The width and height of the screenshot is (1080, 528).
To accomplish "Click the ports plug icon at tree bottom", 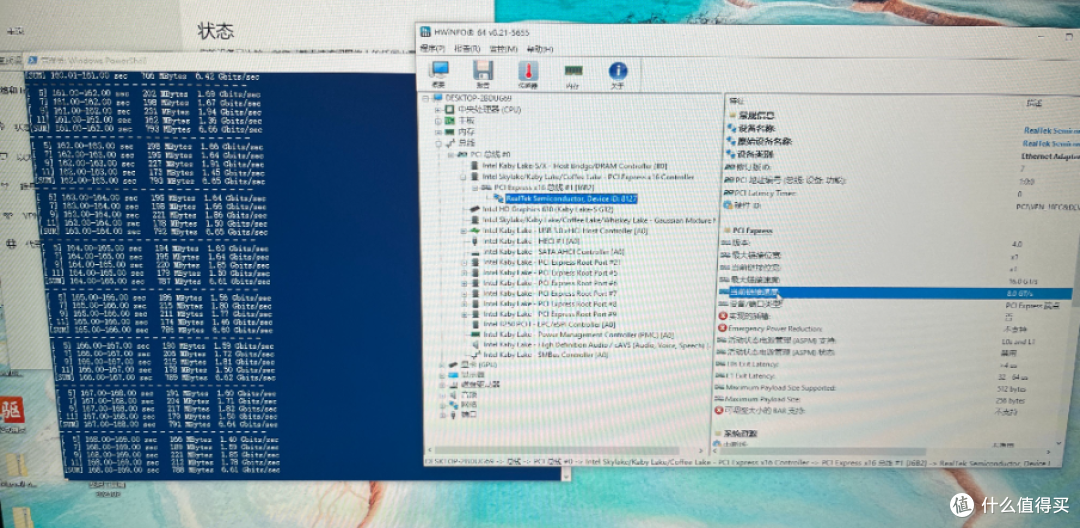I will (x=452, y=415).
